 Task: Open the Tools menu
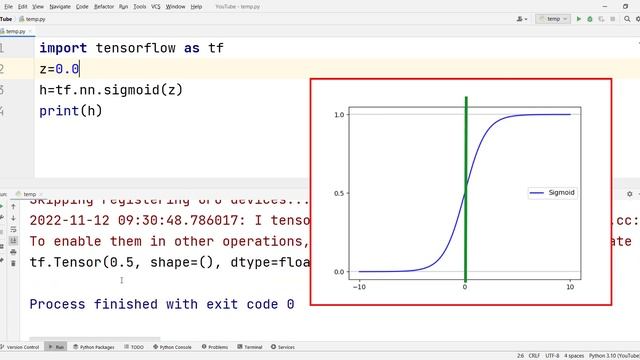(x=140, y=7)
